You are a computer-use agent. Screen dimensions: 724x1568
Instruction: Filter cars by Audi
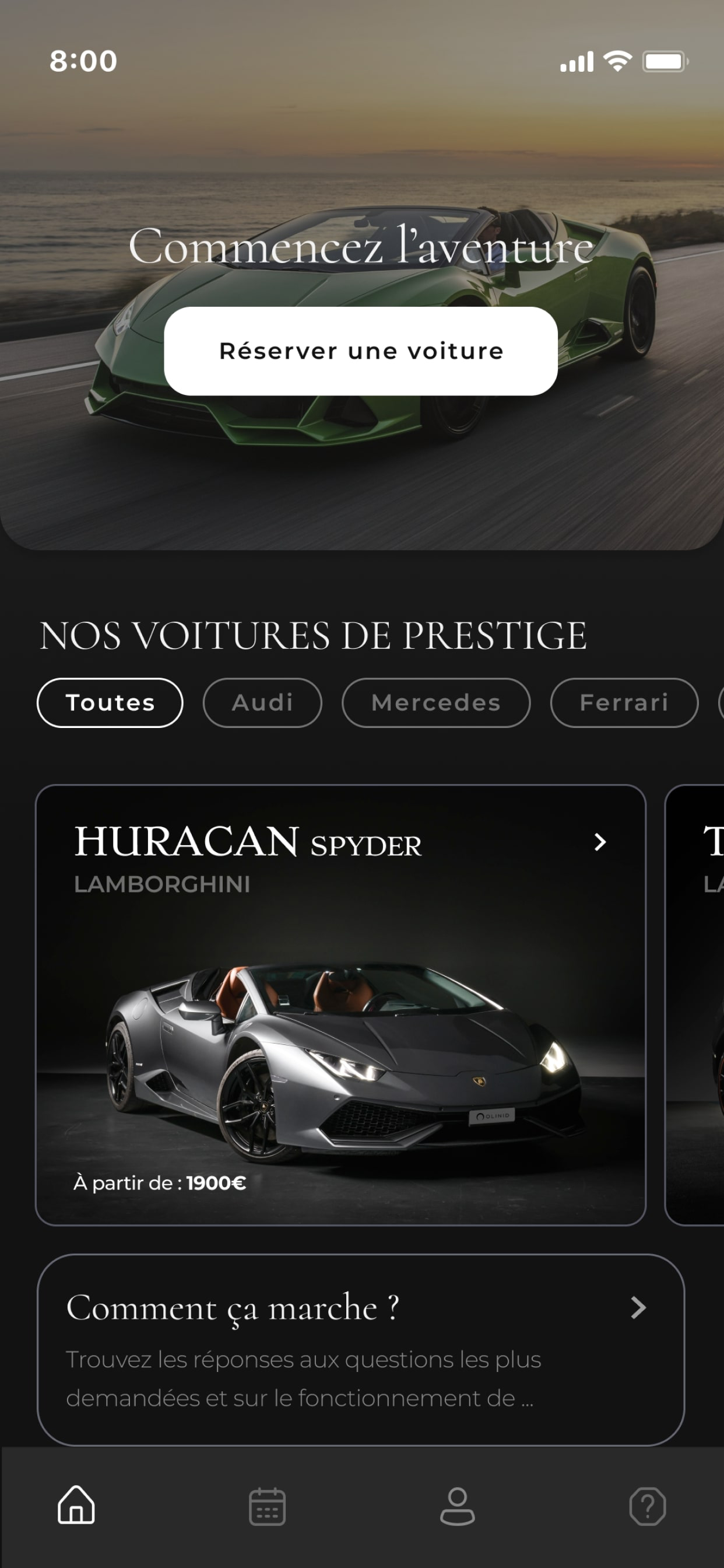pyautogui.click(x=262, y=702)
